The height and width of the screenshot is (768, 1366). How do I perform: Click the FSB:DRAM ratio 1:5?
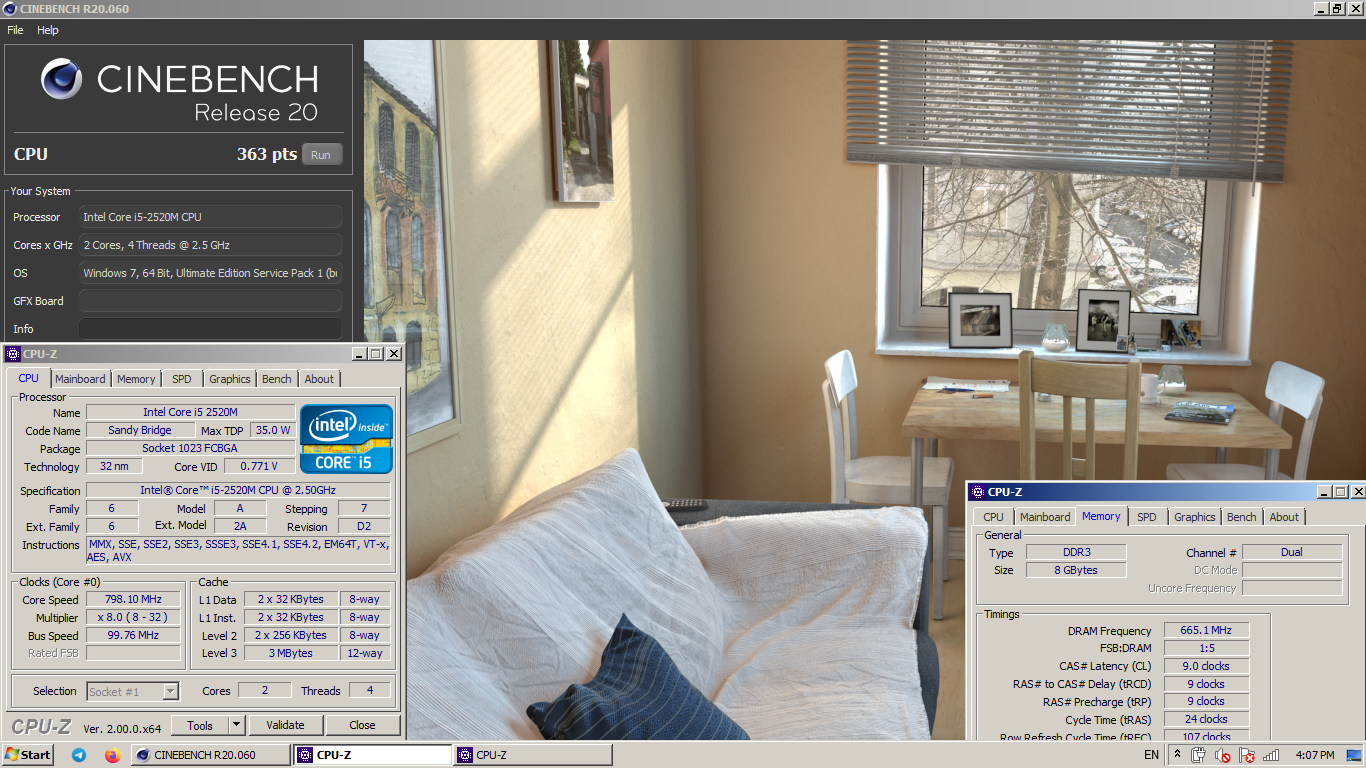pos(1206,648)
